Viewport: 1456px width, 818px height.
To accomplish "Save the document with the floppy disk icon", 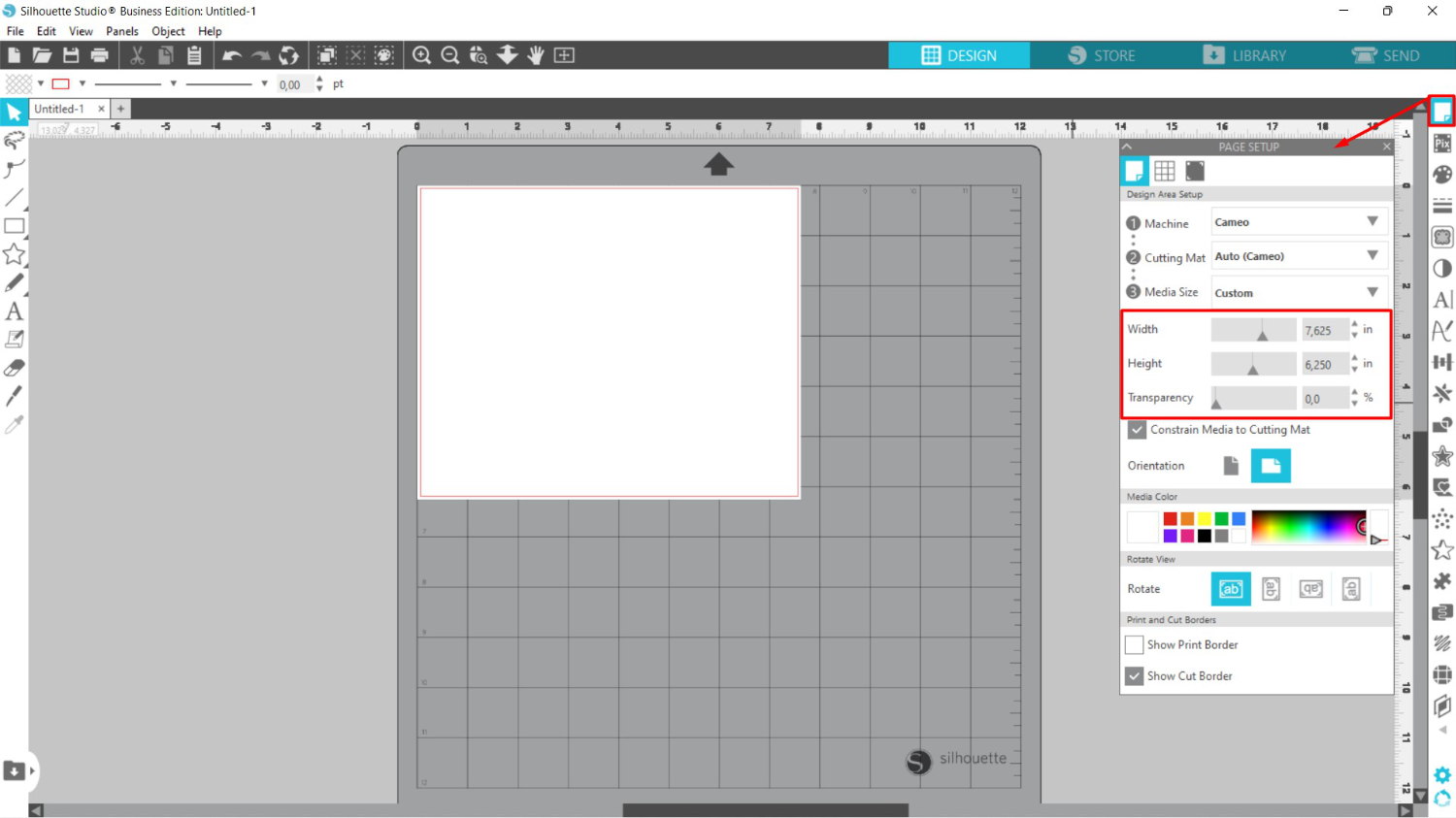I will (71, 55).
